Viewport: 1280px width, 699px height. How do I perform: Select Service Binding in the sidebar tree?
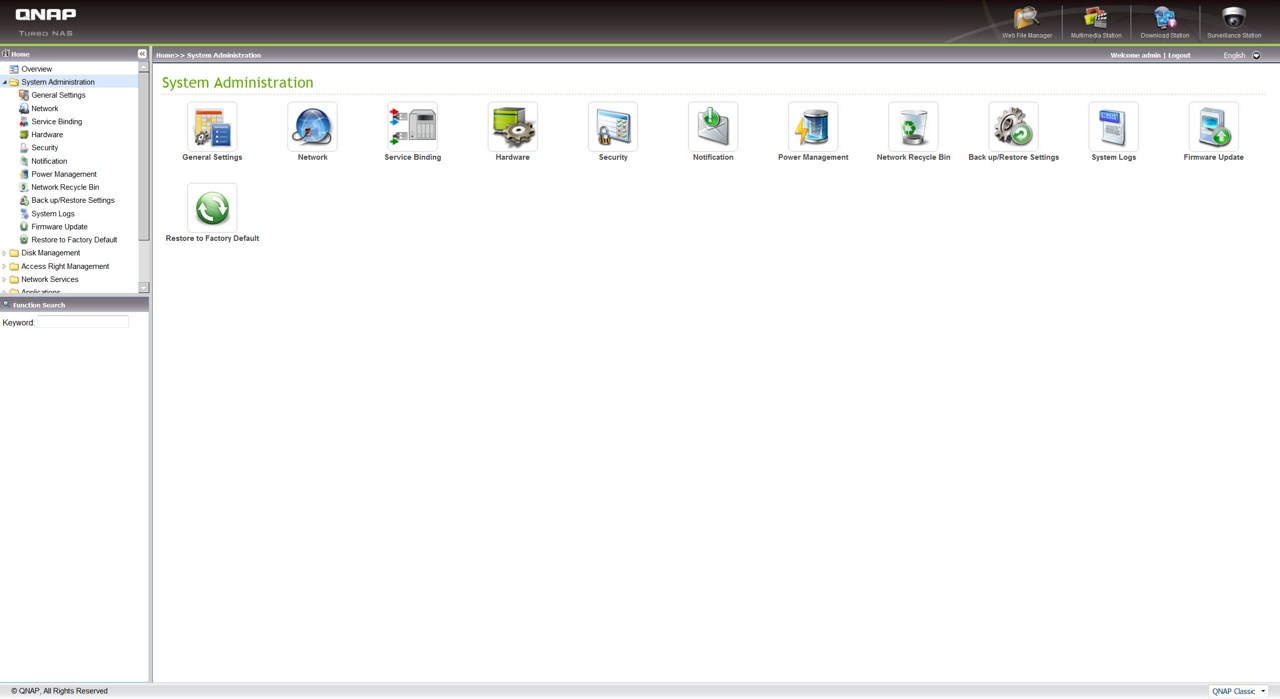coord(57,121)
